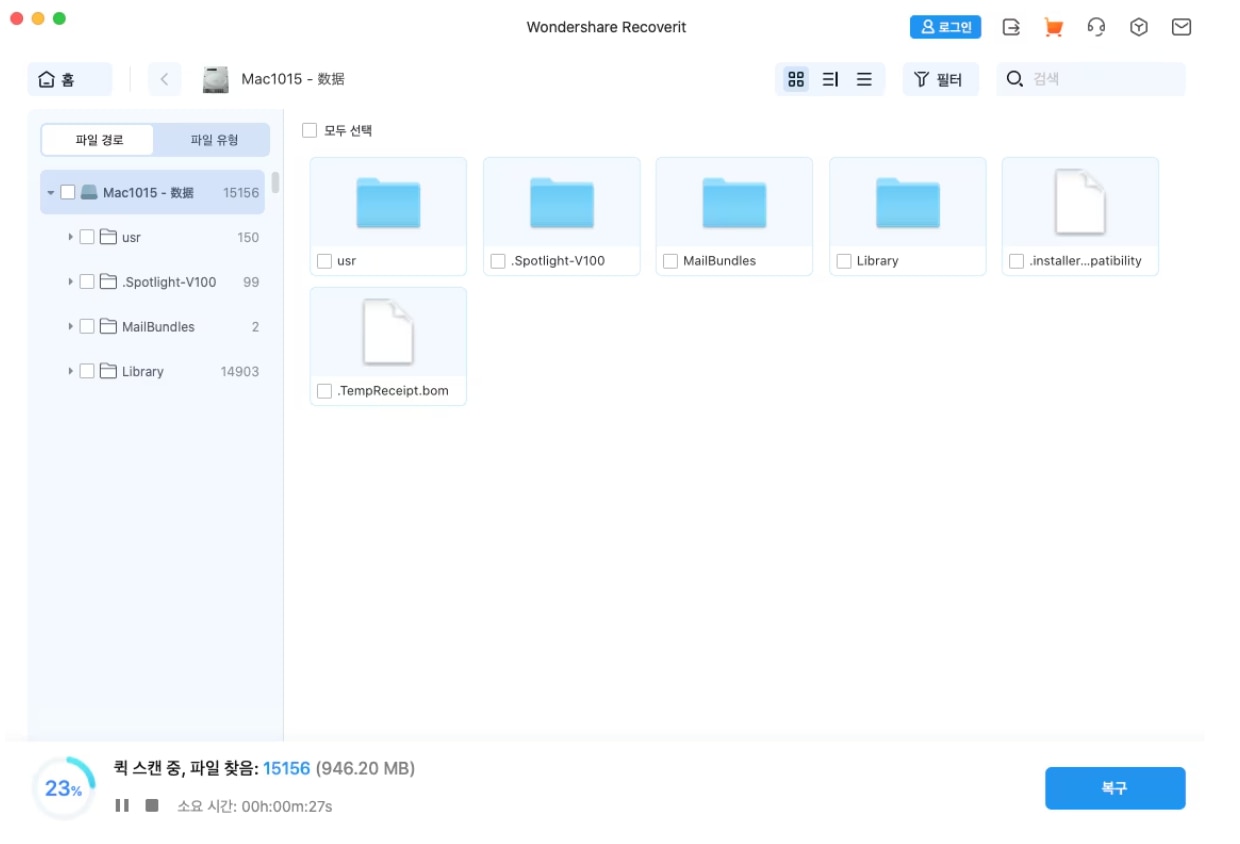Open the 필터 filter button
Viewport: 1240px width, 844px height.
(x=939, y=79)
